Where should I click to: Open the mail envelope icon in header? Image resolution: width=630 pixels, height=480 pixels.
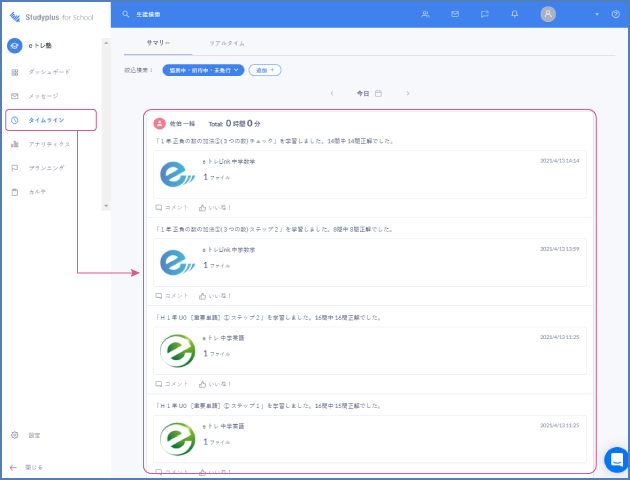[x=455, y=14]
